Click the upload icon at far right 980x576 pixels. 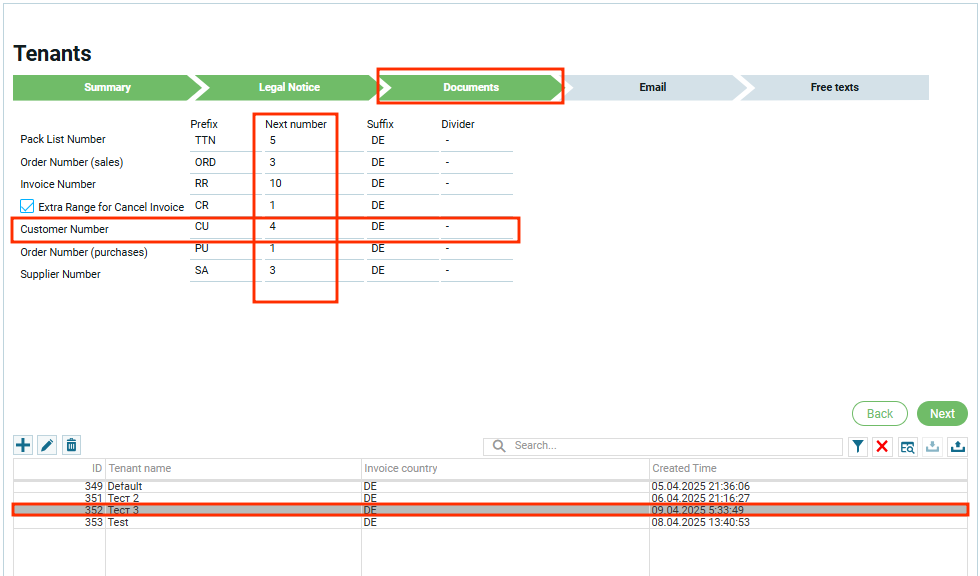pyautogui.click(x=957, y=447)
